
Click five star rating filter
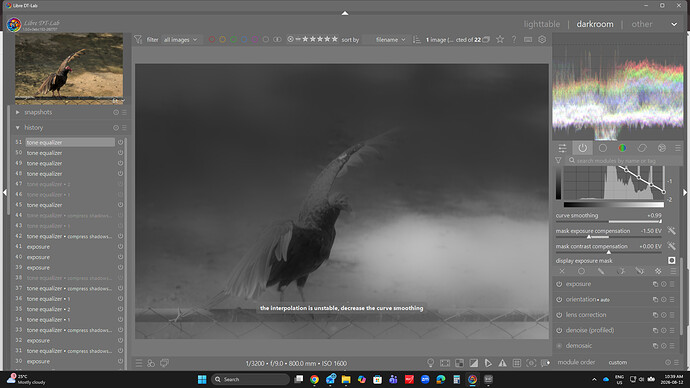click(334, 39)
